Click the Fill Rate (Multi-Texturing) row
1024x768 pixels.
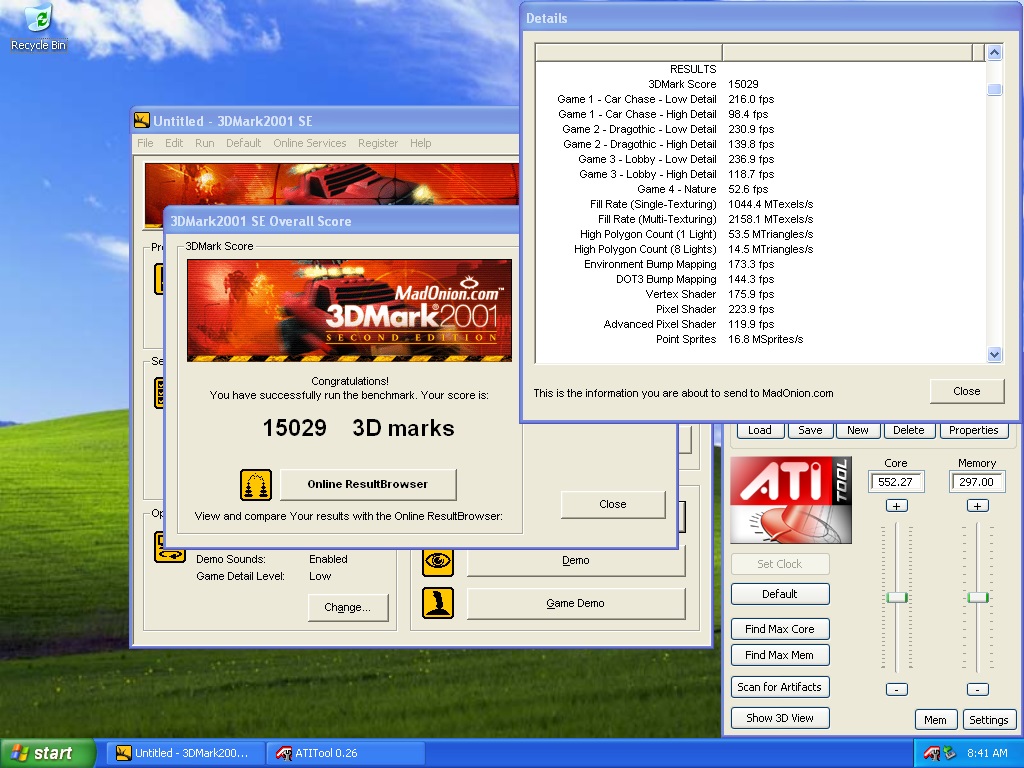(760, 219)
